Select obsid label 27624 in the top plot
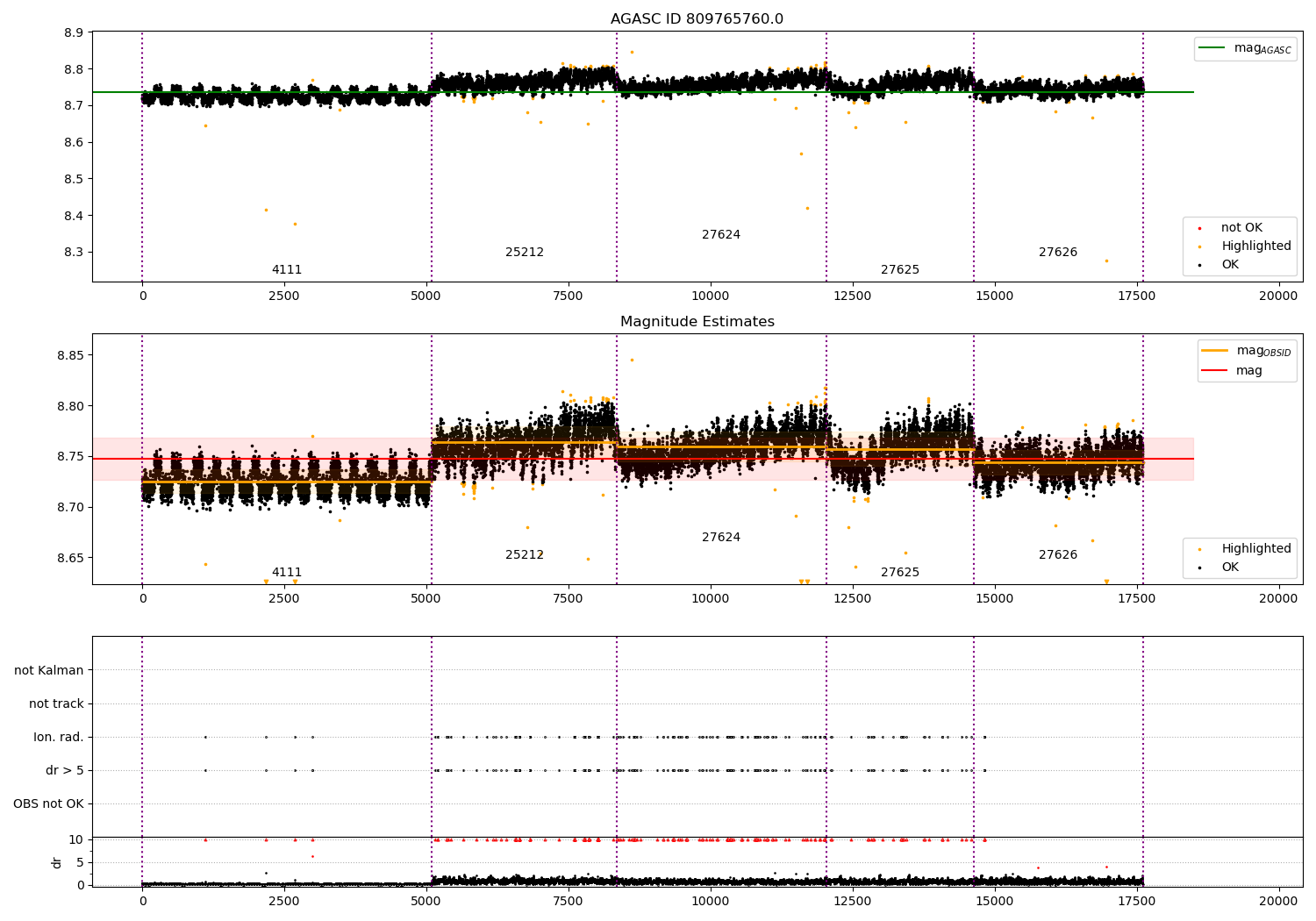Viewport: 1316px width, 921px height. [721, 235]
